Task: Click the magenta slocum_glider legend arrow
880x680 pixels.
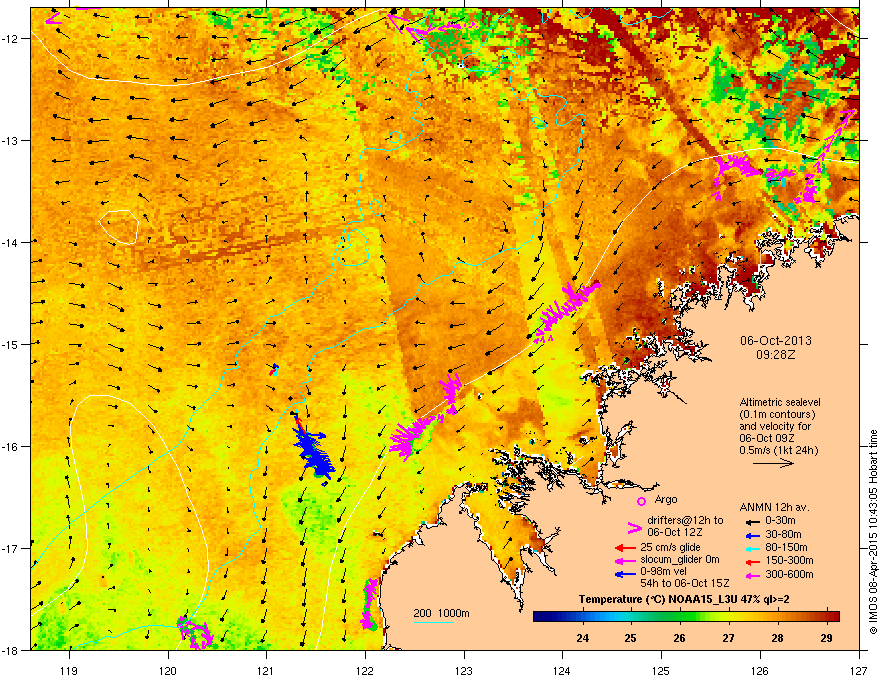Action: (x=625, y=560)
